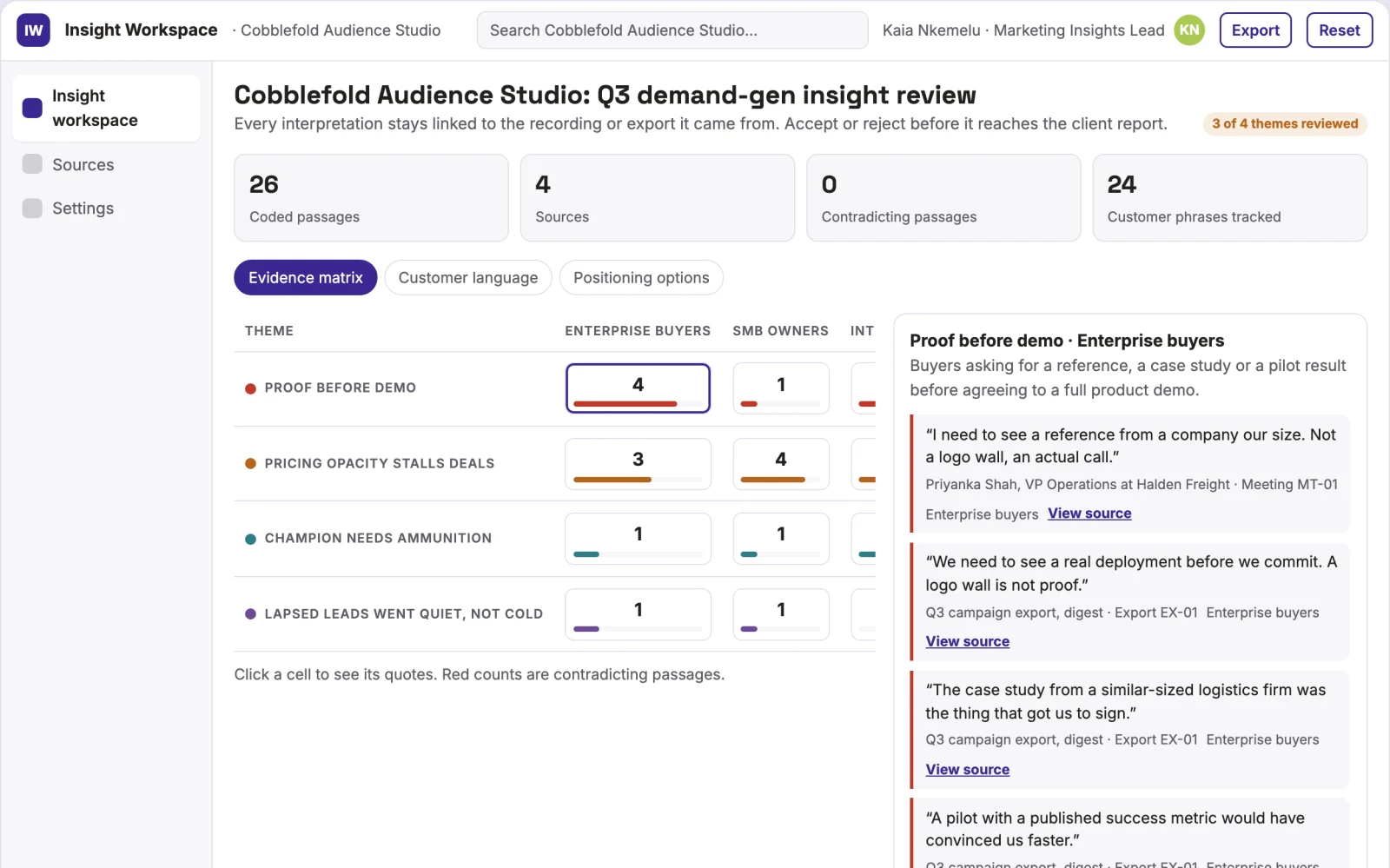Select Champion needs ammunition Enterprise buyers cell
Image resolution: width=1390 pixels, height=868 pixels.
pos(638,539)
